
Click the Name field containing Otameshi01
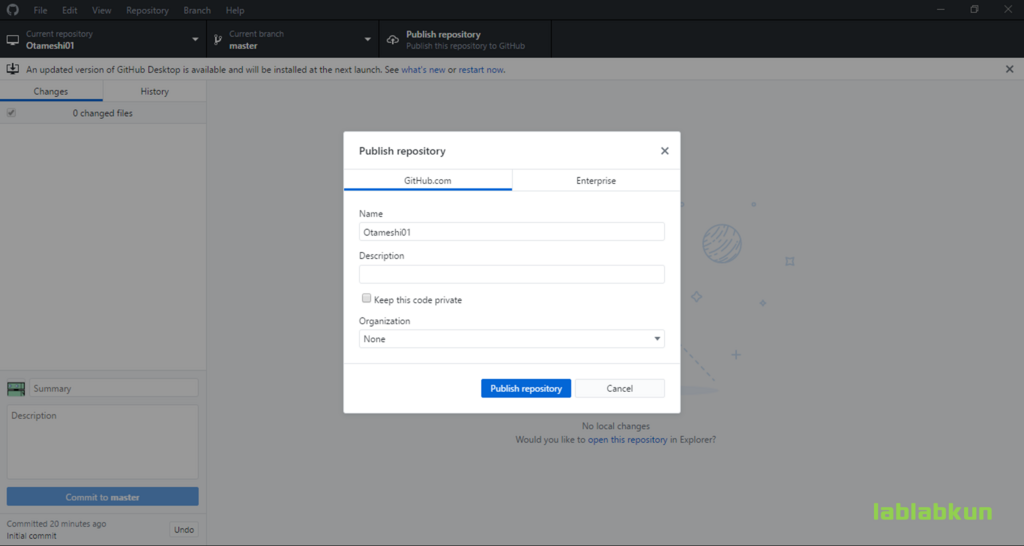(511, 232)
